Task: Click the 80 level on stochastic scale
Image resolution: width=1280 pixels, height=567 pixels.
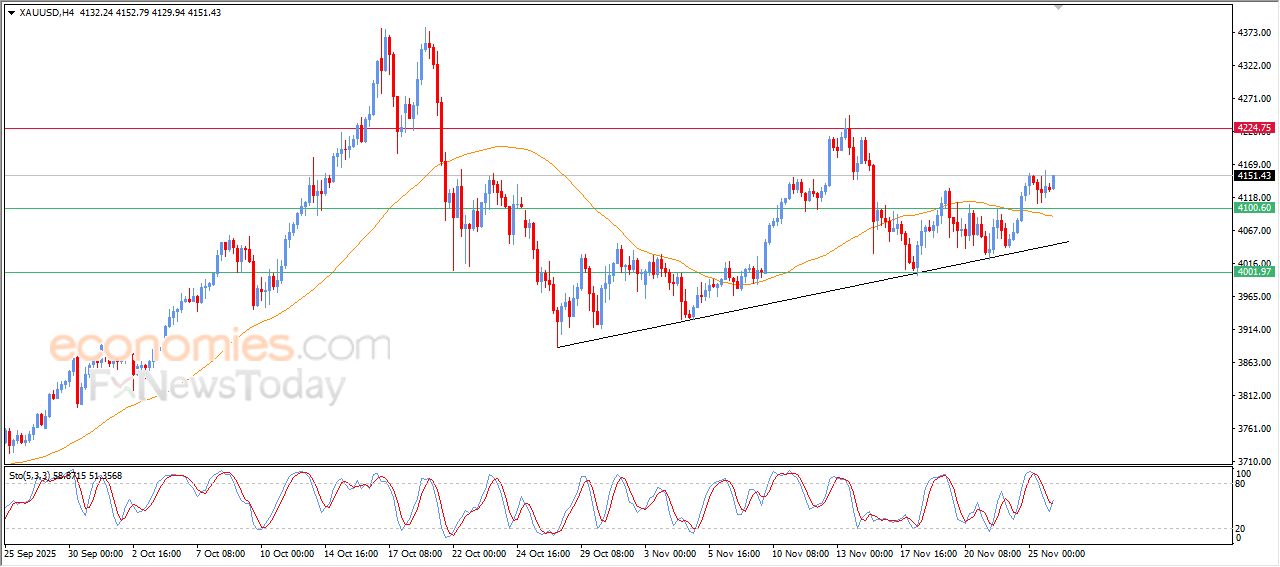Action: click(x=1242, y=484)
